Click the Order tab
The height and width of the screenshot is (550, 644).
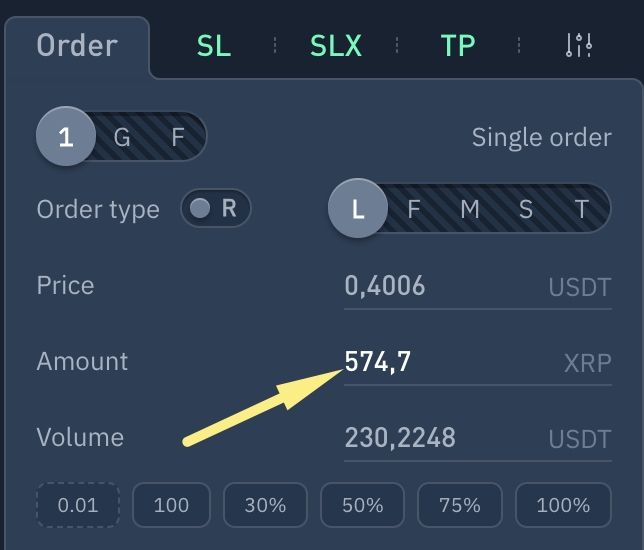point(77,45)
